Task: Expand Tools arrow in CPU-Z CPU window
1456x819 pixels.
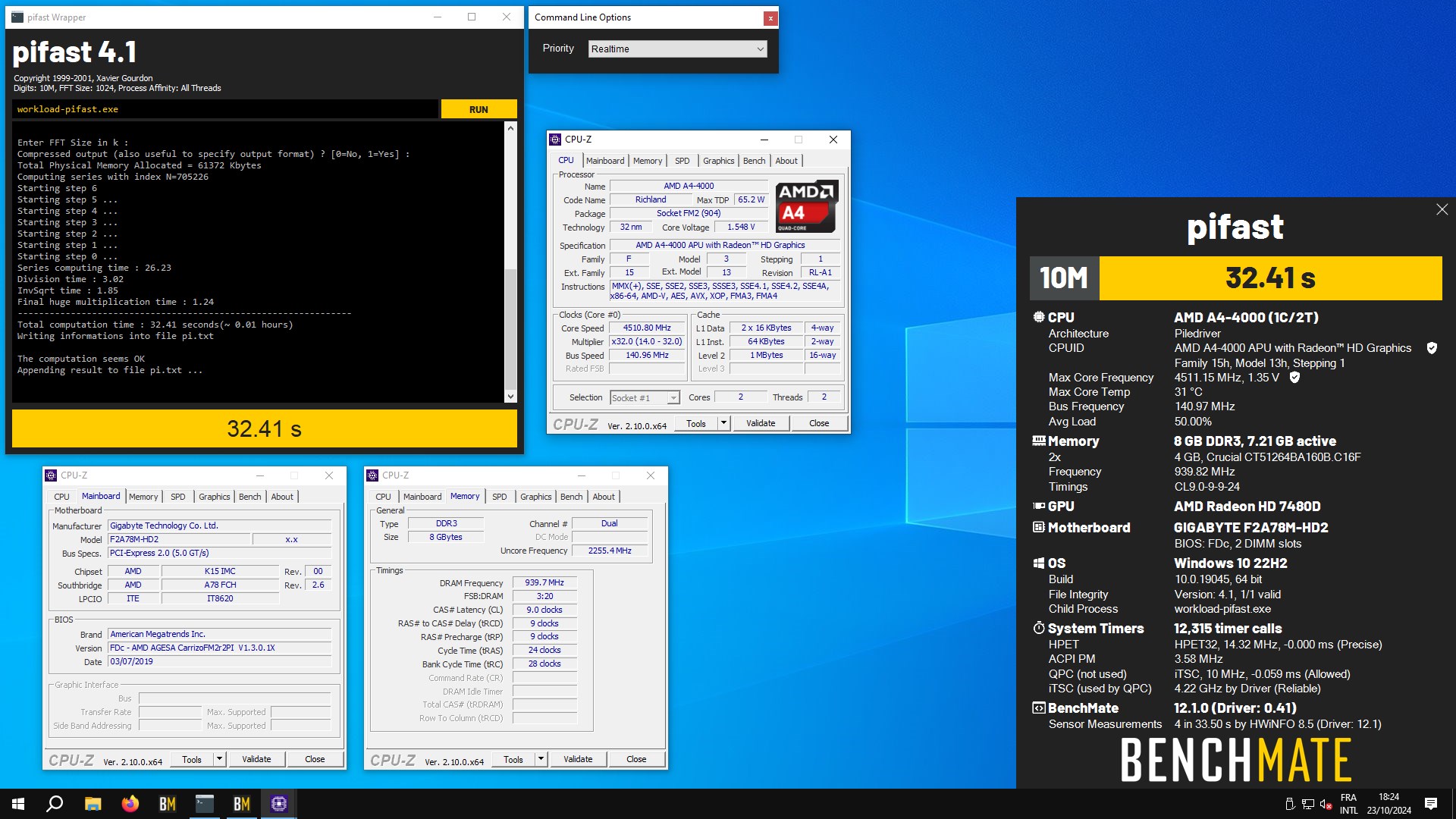Action: pos(723,423)
